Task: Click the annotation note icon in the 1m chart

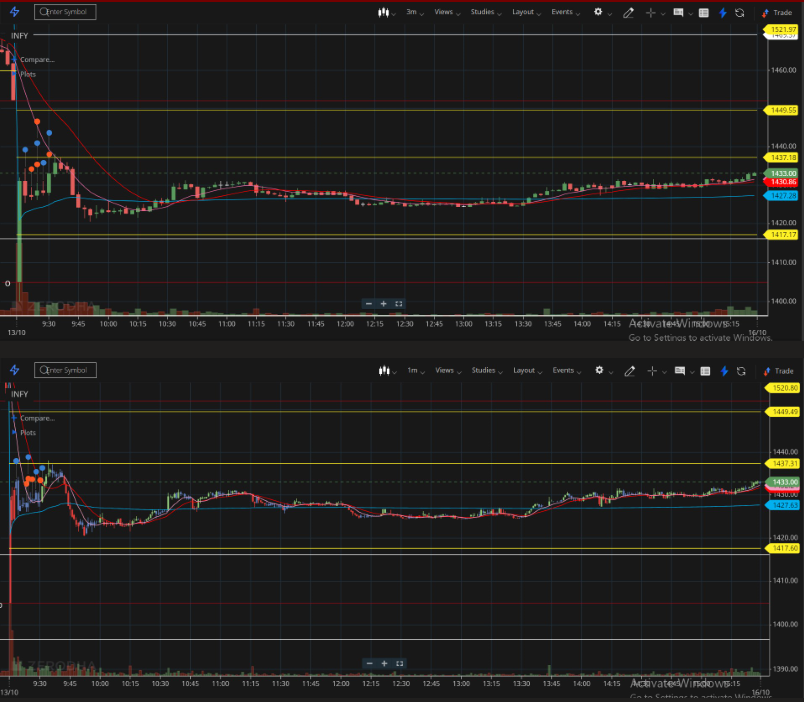Action: point(680,370)
